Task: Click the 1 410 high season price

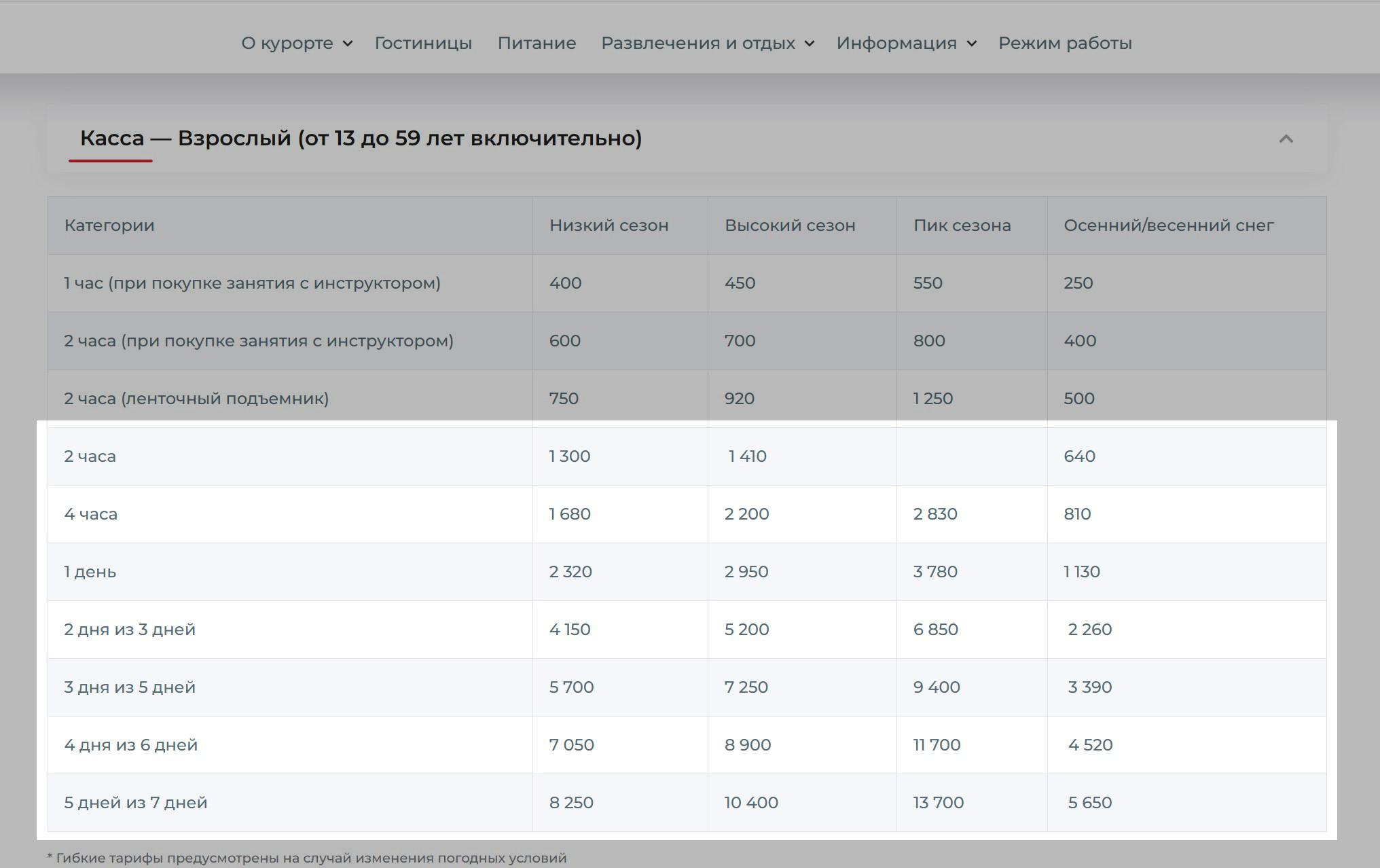Action: tap(748, 456)
